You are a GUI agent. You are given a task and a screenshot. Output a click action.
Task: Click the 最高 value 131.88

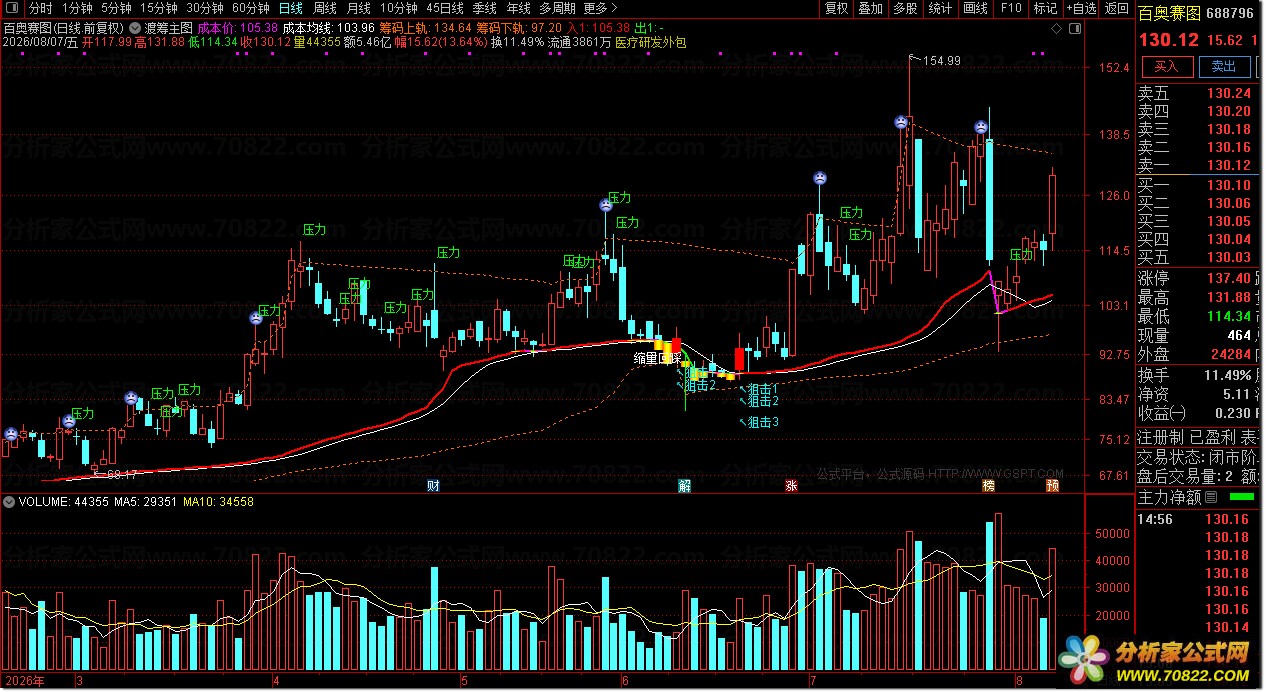pyautogui.click(x=1228, y=297)
